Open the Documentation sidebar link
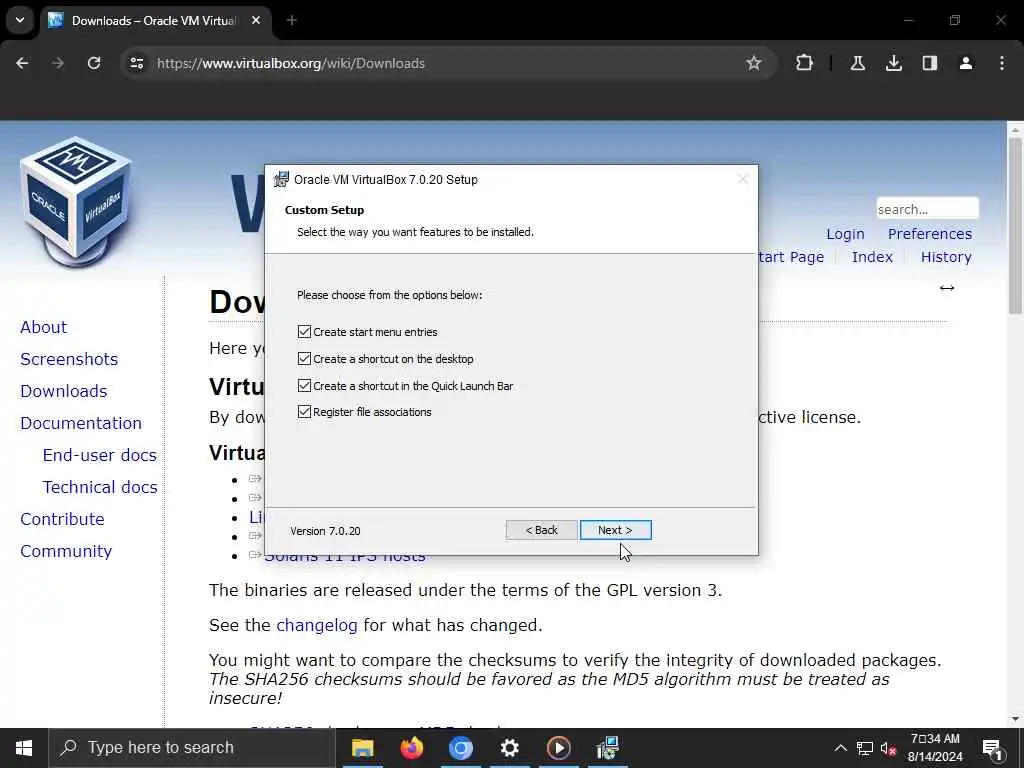The width and height of the screenshot is (1024, 768). [x=80, y=423]
